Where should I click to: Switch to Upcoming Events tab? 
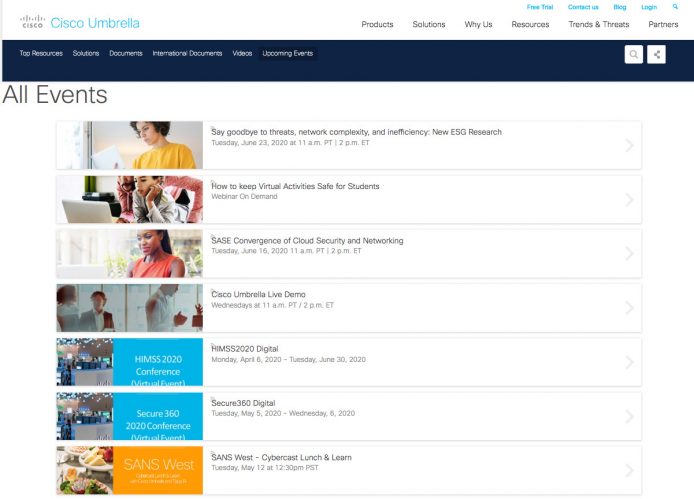point(288,53)
